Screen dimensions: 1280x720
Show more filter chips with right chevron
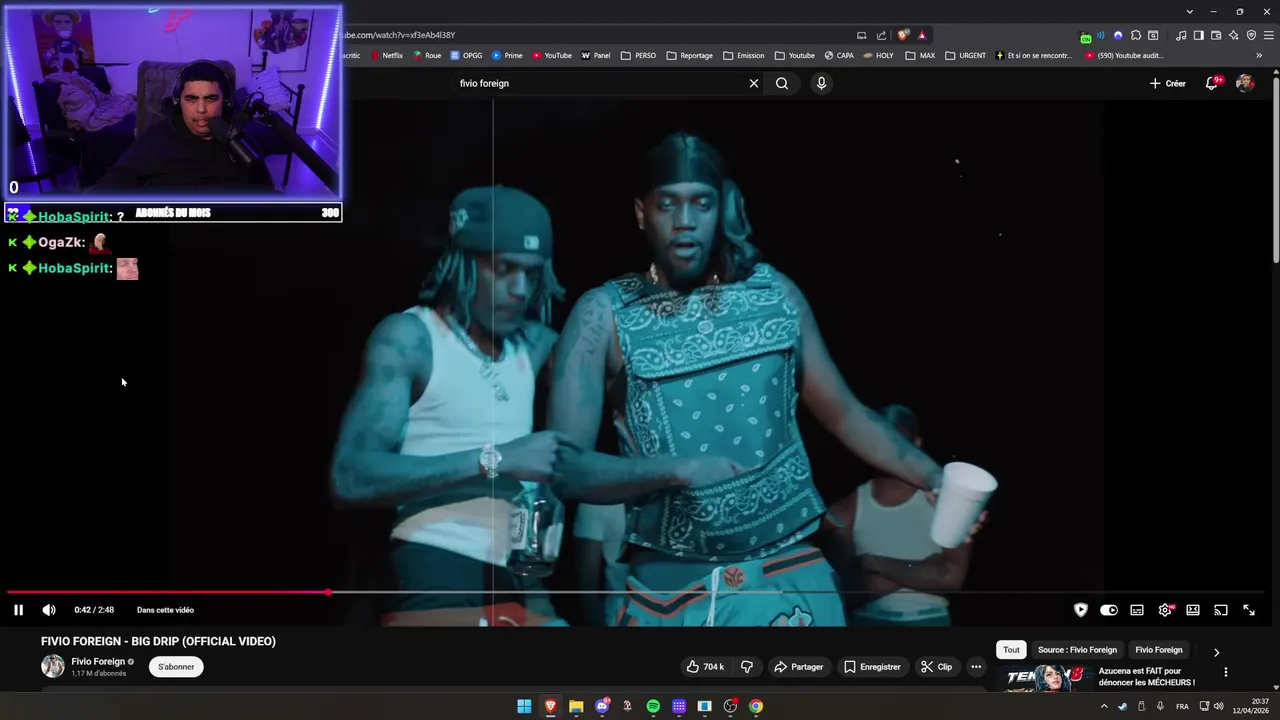pos(1216,652)
